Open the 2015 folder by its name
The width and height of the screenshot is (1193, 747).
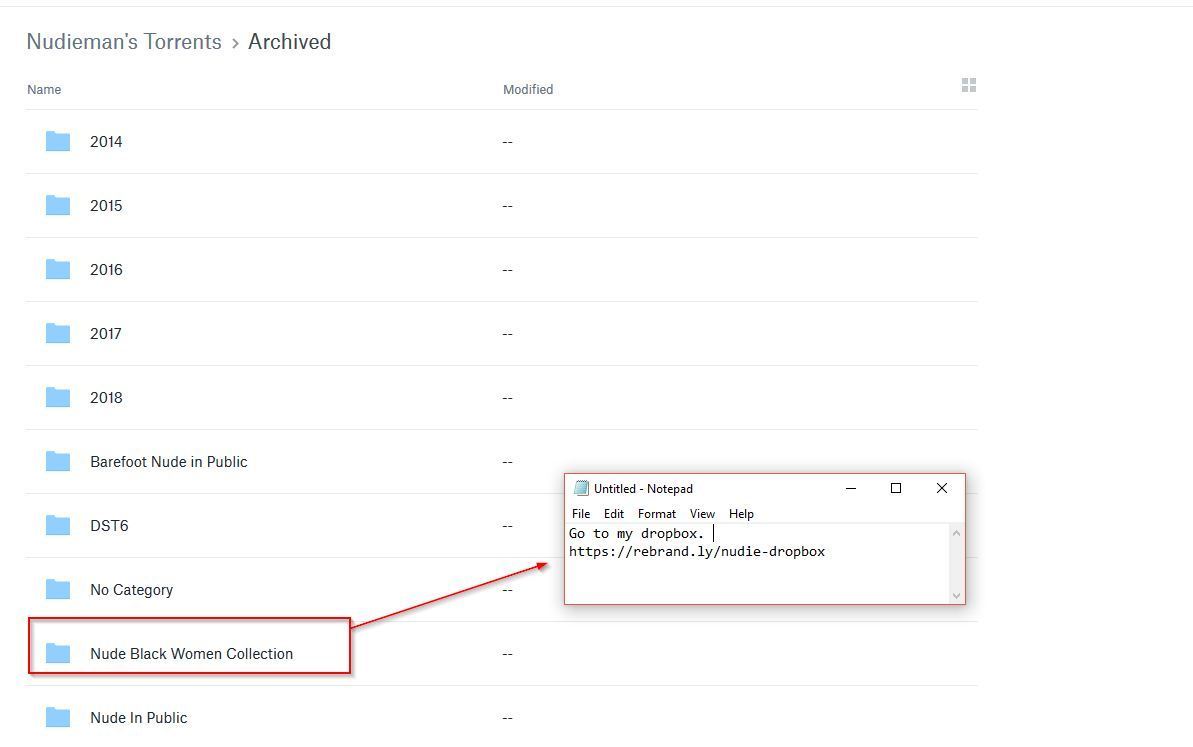(106, 206)
